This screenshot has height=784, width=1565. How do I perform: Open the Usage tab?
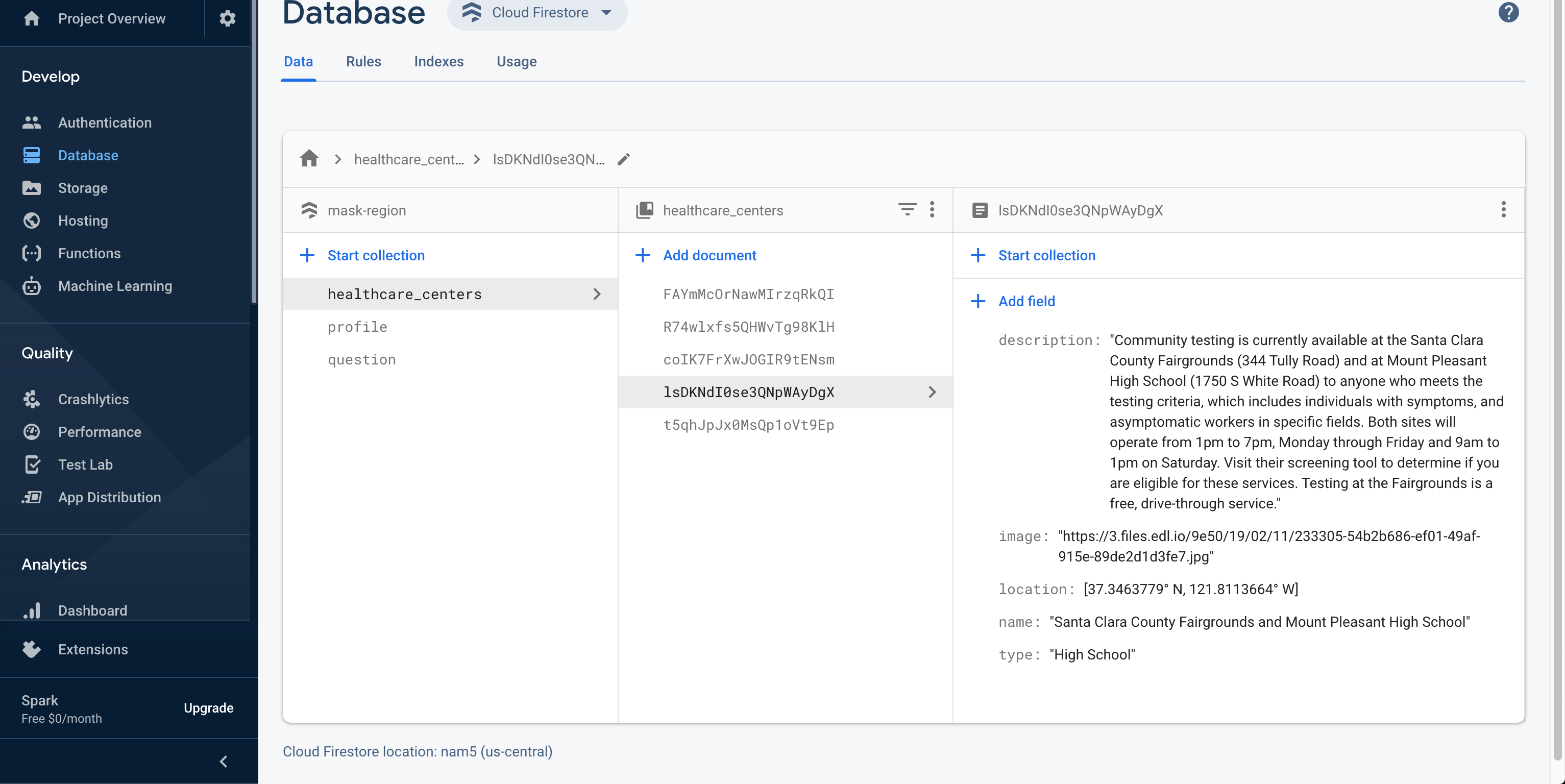517,61
